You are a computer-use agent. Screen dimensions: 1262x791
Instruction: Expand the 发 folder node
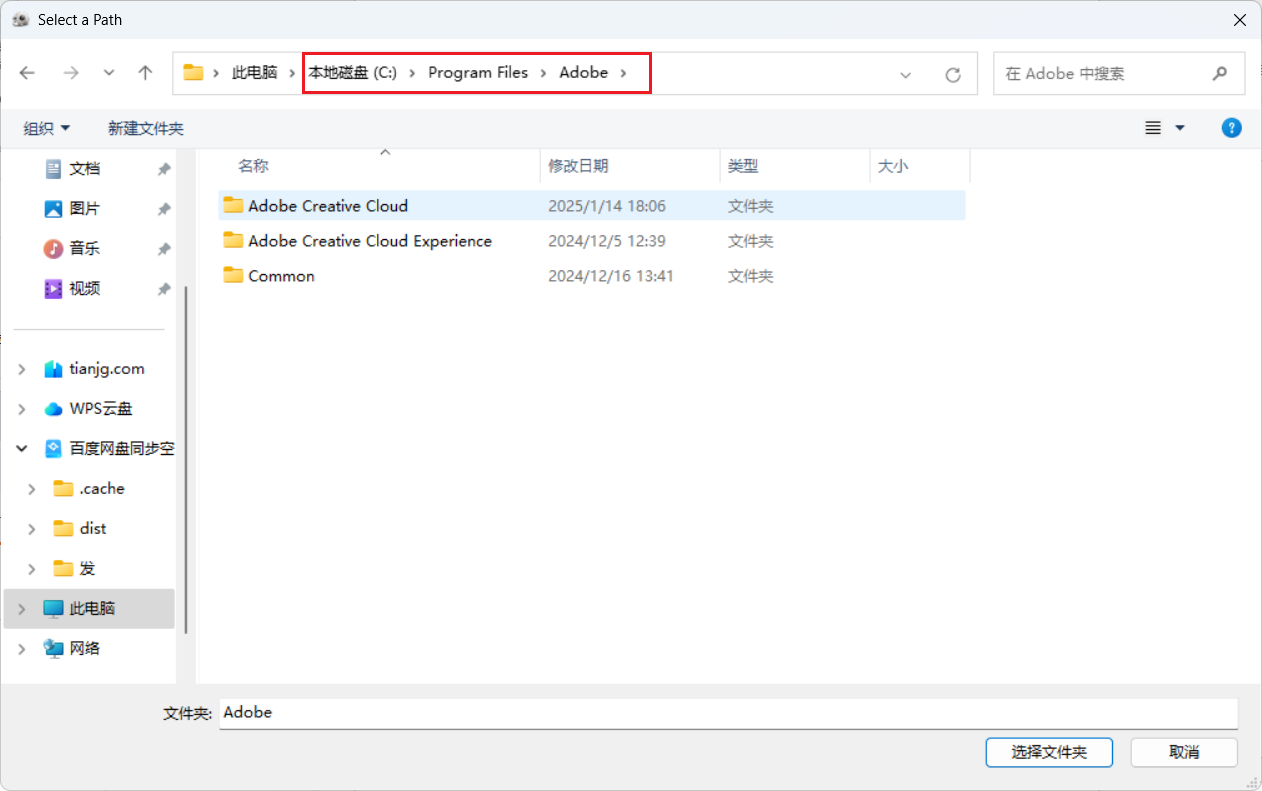(32, 569)
